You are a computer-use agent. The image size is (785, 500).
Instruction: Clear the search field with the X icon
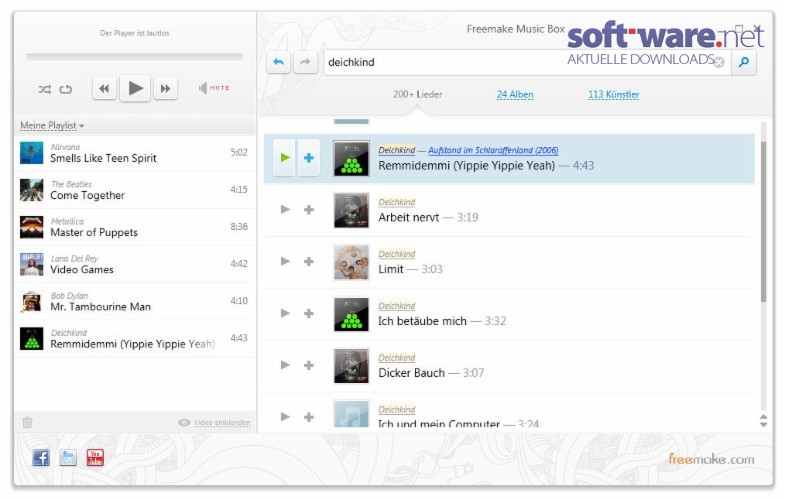click(719, 63)
